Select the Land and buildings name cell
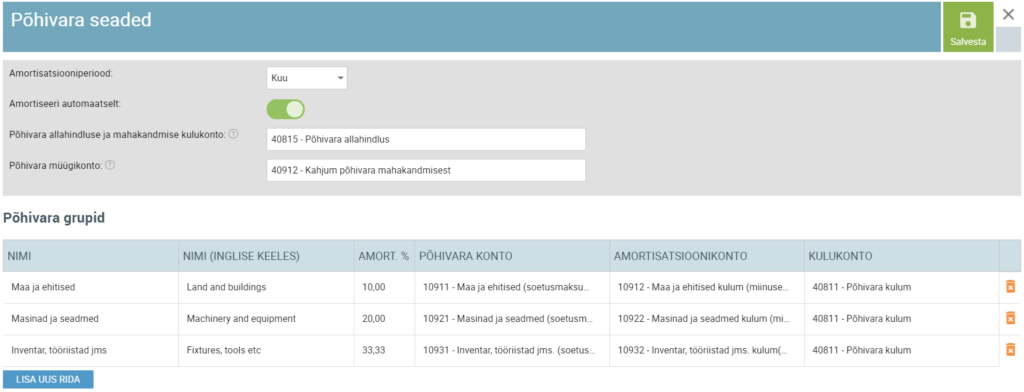The width and height of the screenshot is (1024, 392). point(266,287)
